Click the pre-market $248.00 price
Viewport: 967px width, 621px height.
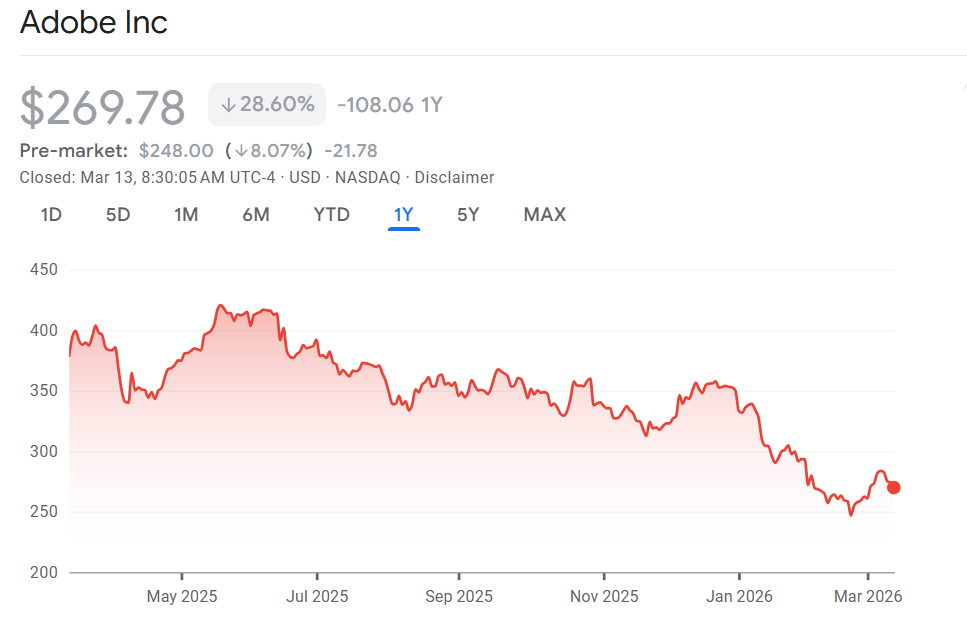[176, 151]
